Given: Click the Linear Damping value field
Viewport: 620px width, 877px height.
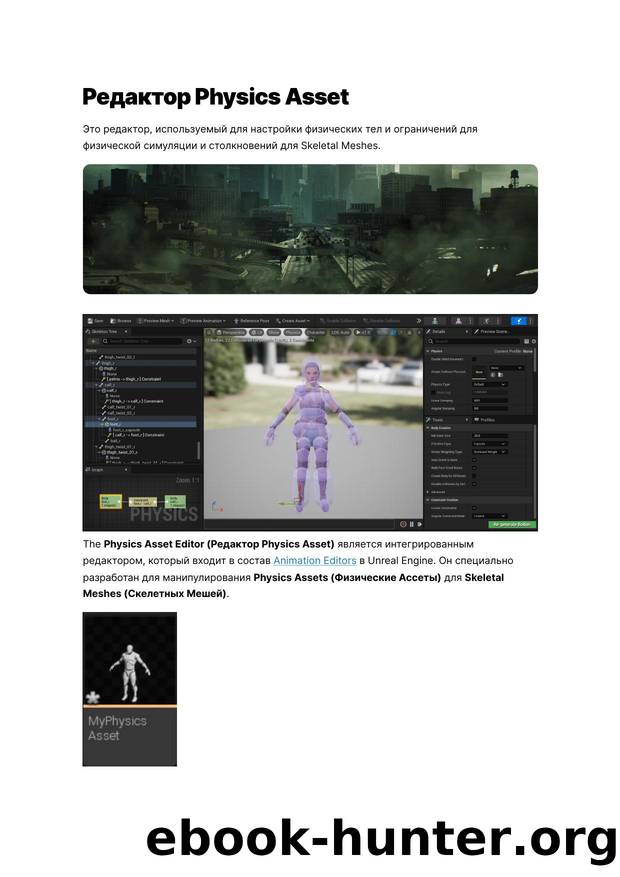Looking at the screenshot, I should [x=490, y=400].
